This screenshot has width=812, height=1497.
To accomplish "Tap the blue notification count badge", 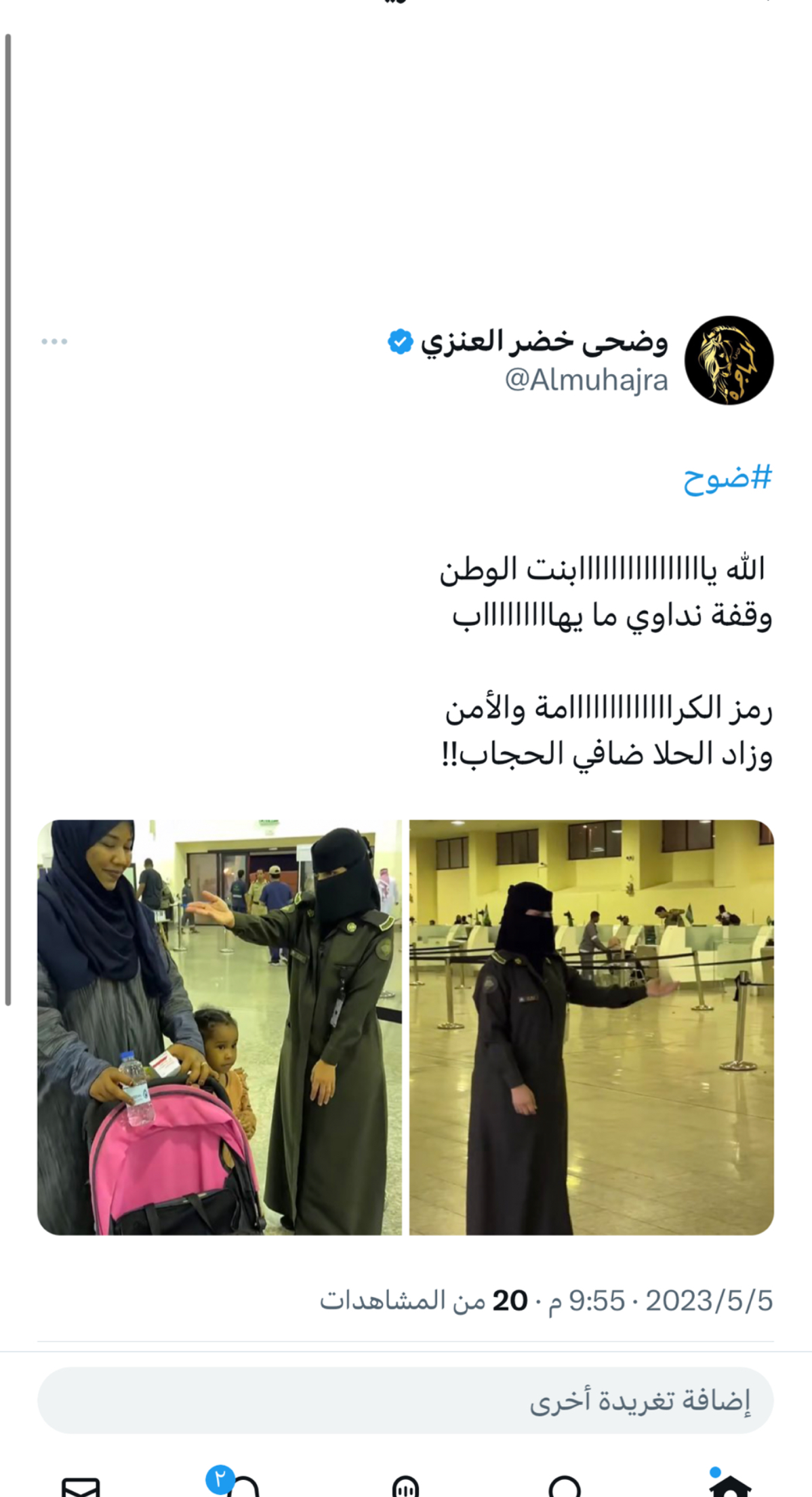I will (x=220, y=1479).
